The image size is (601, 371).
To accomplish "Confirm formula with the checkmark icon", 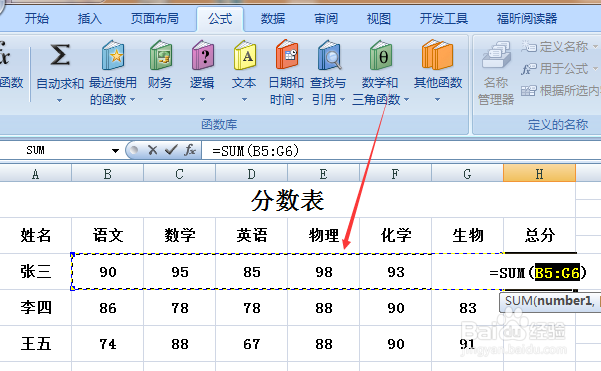I will [x=171, y=150].
